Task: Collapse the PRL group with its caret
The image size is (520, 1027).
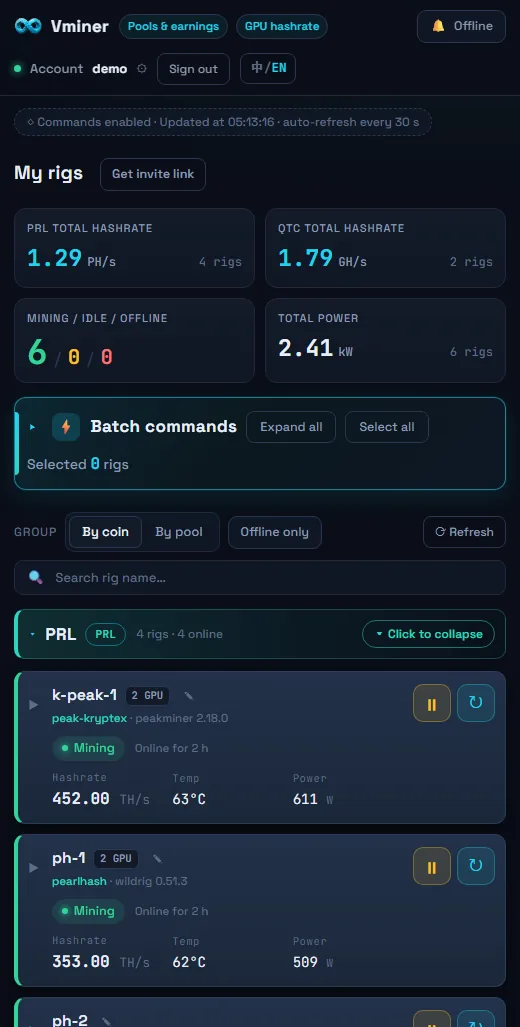Action: pos(33,634)
